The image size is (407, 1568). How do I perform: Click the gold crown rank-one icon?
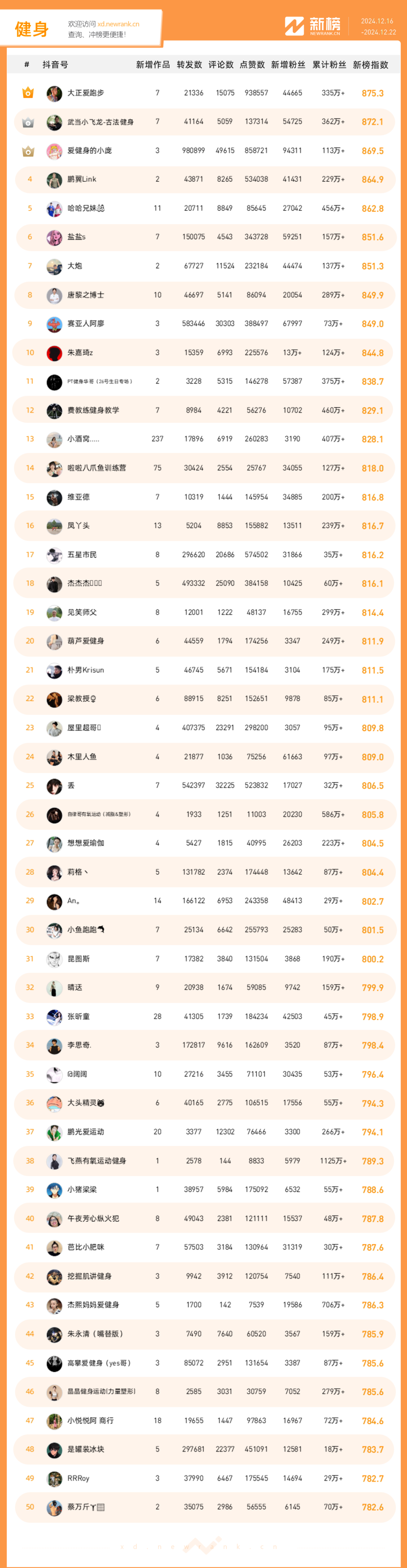pyautogui.click(x=28, y=92)
